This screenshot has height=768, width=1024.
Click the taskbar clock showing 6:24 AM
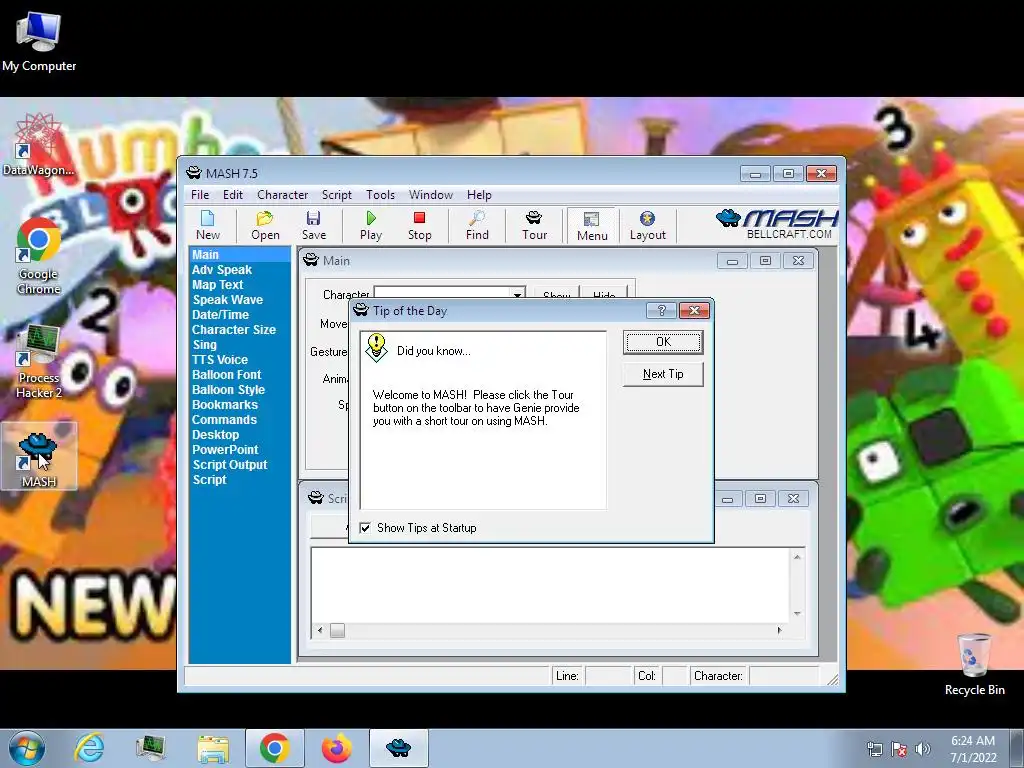tap(973, 749)
